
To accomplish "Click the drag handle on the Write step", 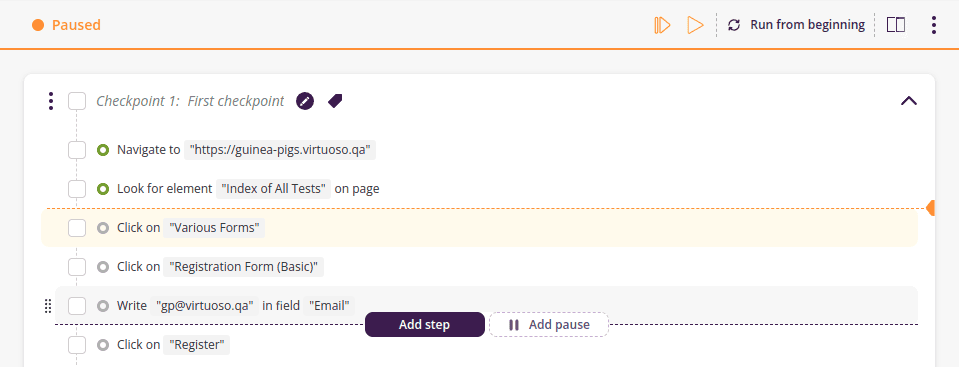I will click(48, 306).
